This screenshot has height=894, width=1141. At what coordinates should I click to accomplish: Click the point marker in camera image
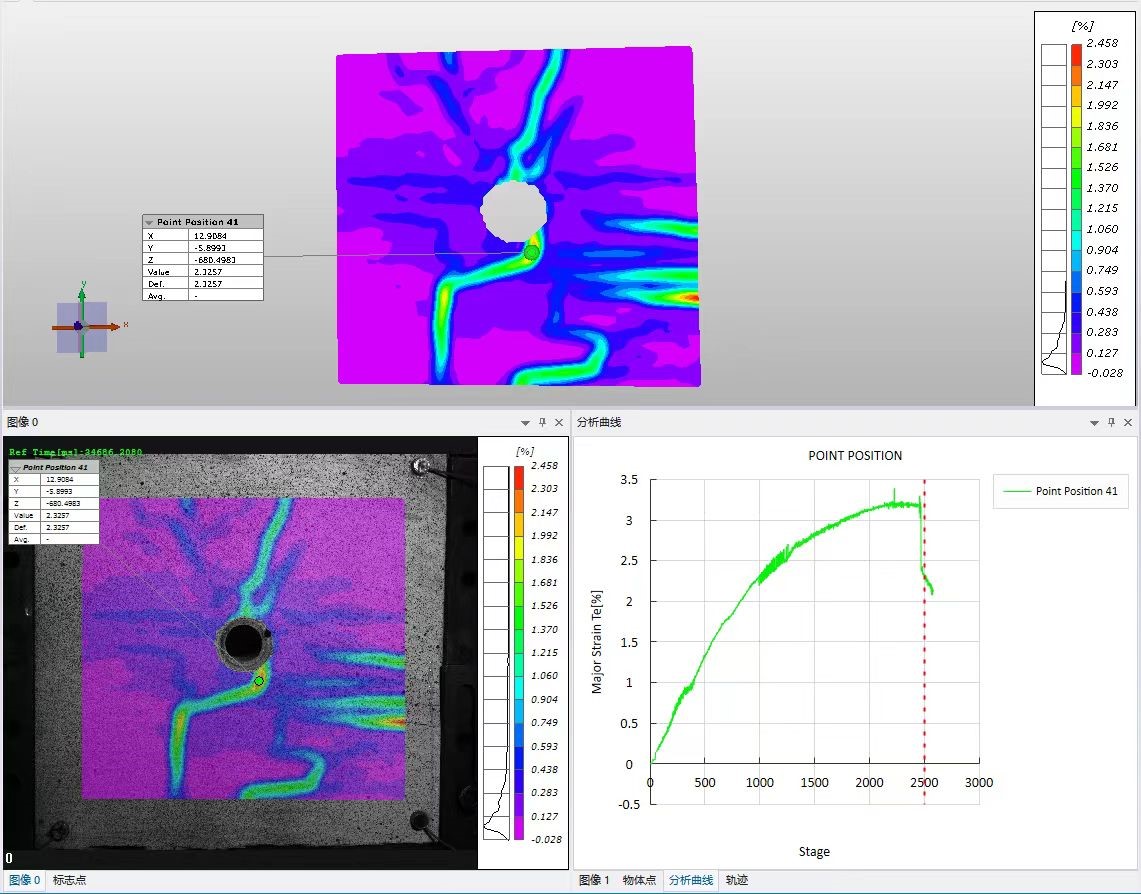point(259,681)
